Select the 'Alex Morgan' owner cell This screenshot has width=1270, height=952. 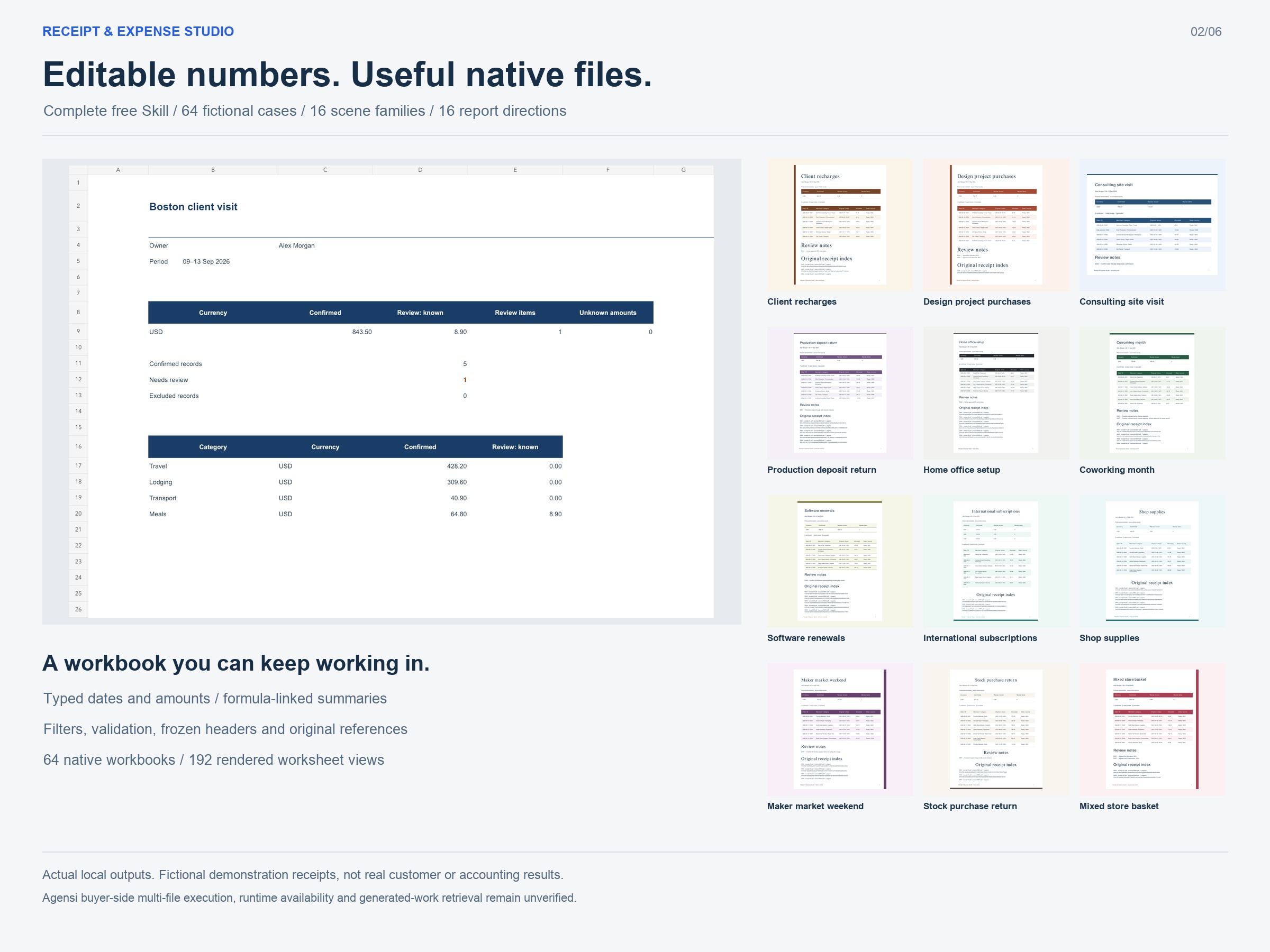click(x=296, y=245)
